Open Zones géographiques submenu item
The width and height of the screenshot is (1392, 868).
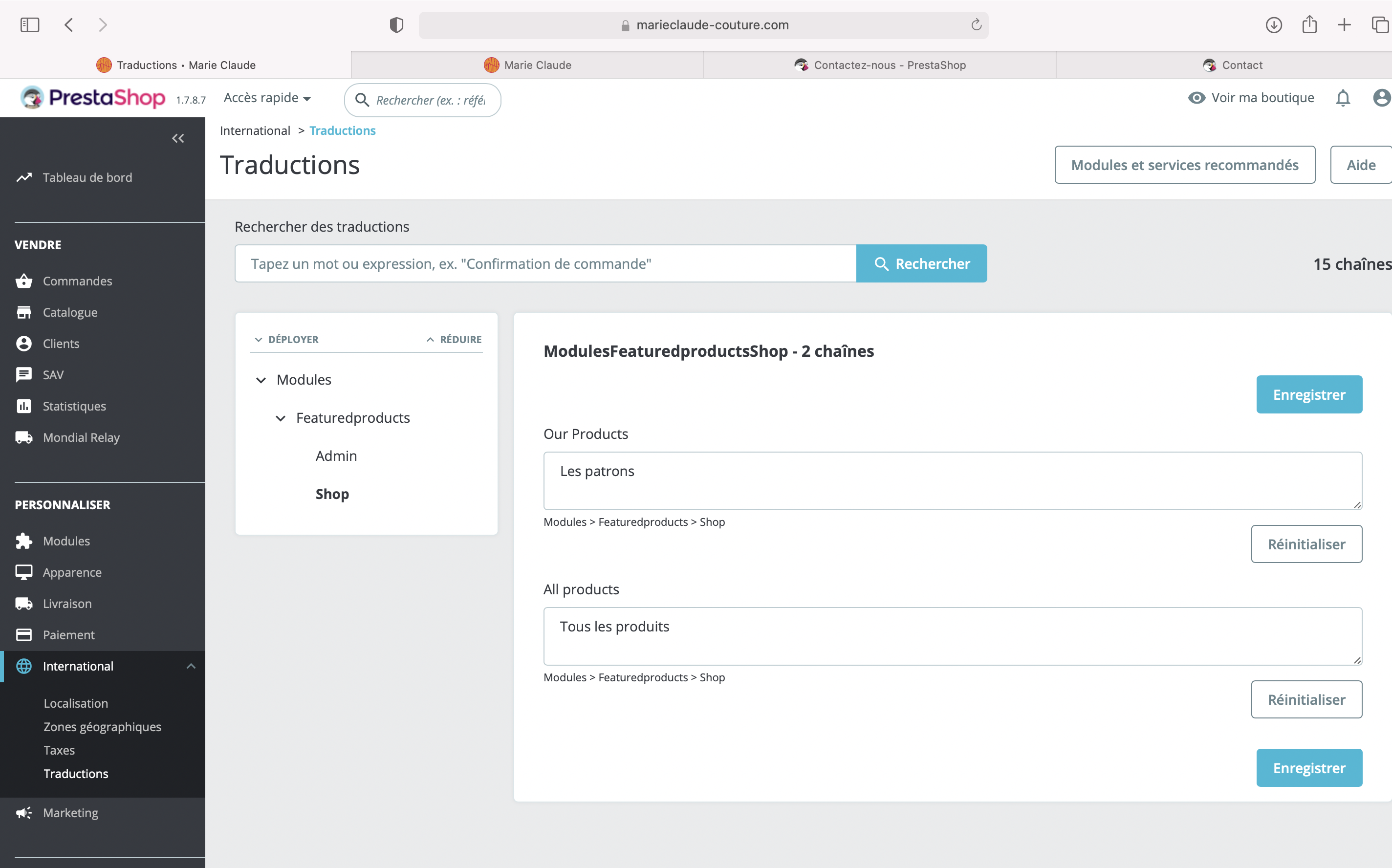[102, 727]
